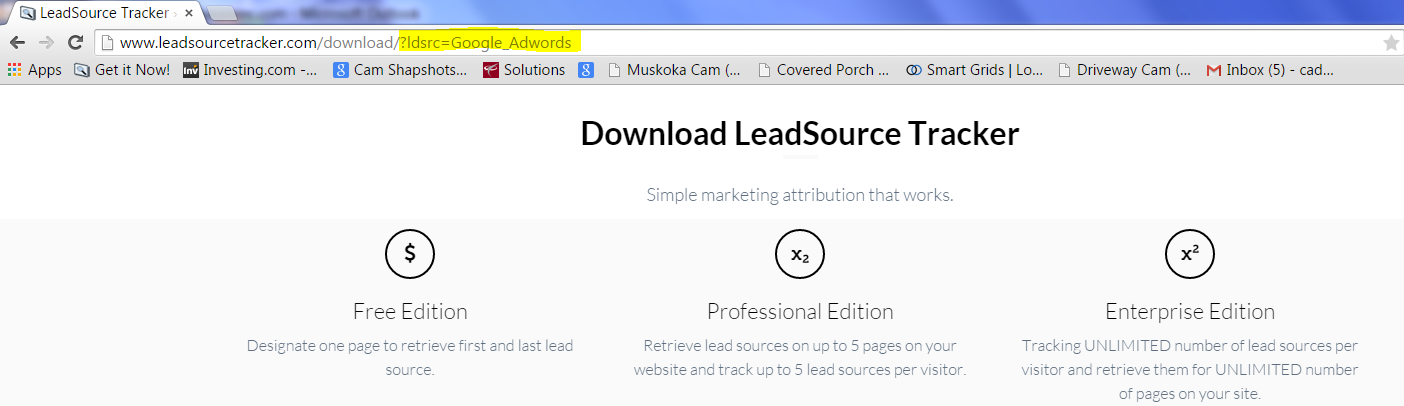Click 'Tracking UNLIMITED number of lead sources' text
This screenshot has height=406, width=1404.
[x=1190, y=369]
